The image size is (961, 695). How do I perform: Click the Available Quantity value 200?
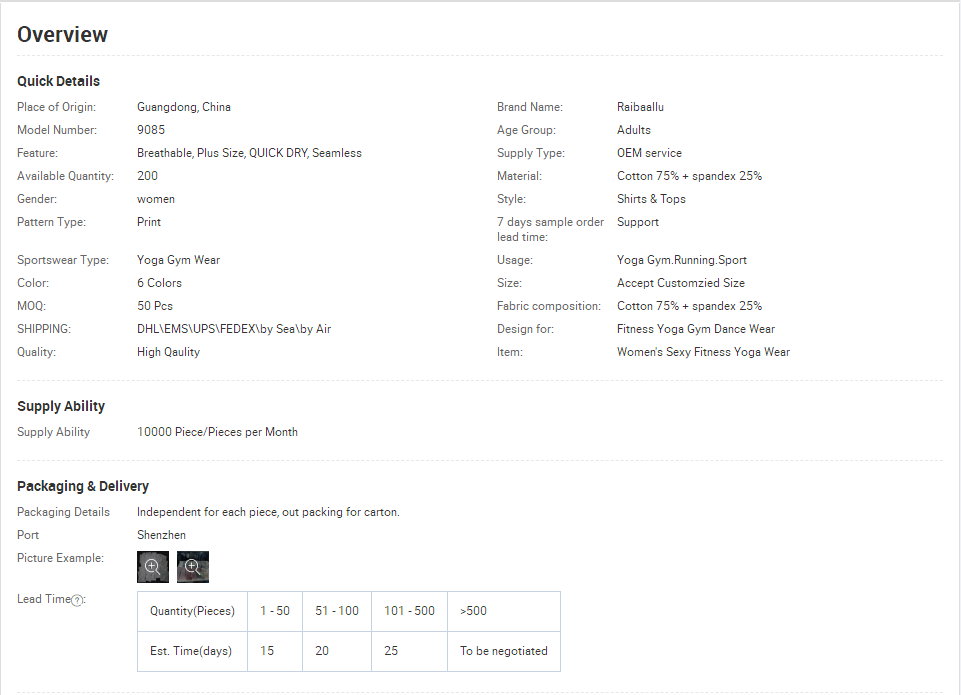147,176
